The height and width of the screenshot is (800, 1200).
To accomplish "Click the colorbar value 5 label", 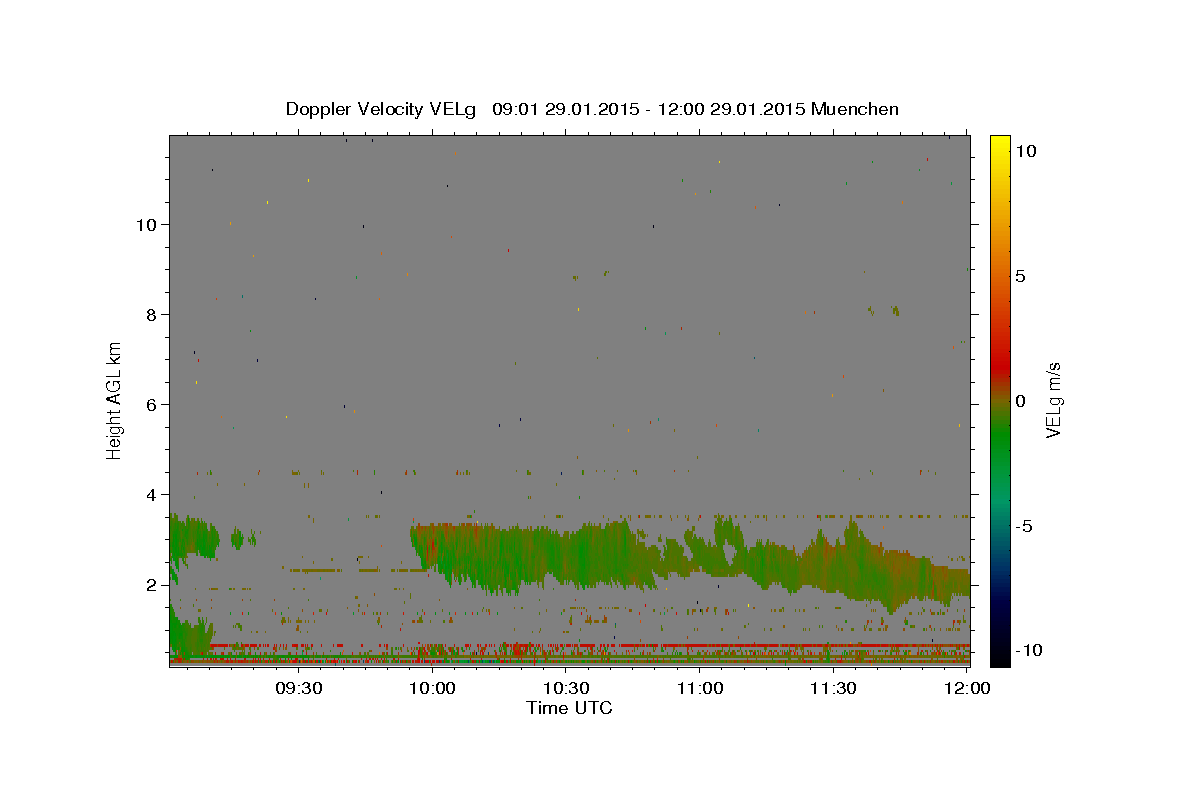I will click(x=1020, y=276).
